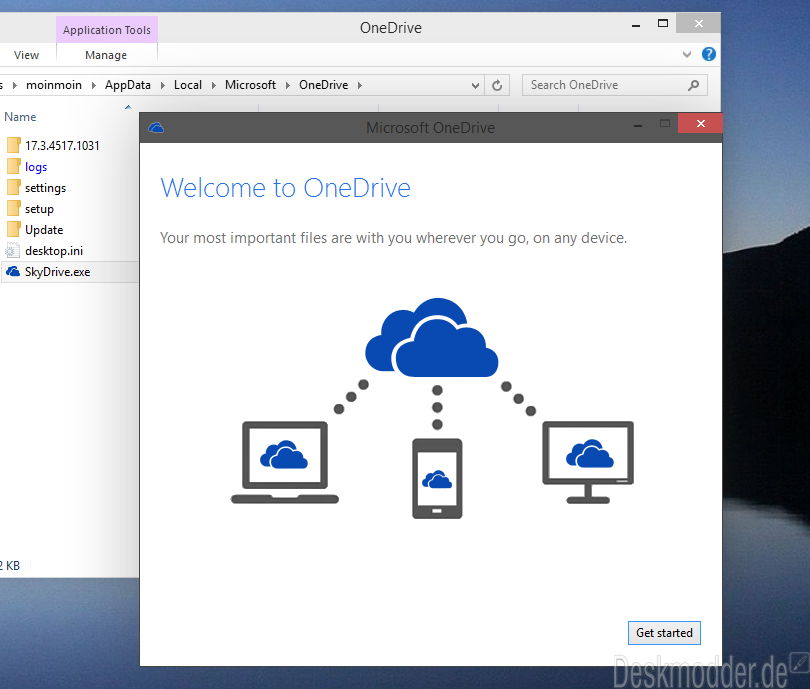Image resolution: width=810 pixels, height=689 pixels.
Task: Refresh the OneDrive folder view
Action: tap(497, 85)
